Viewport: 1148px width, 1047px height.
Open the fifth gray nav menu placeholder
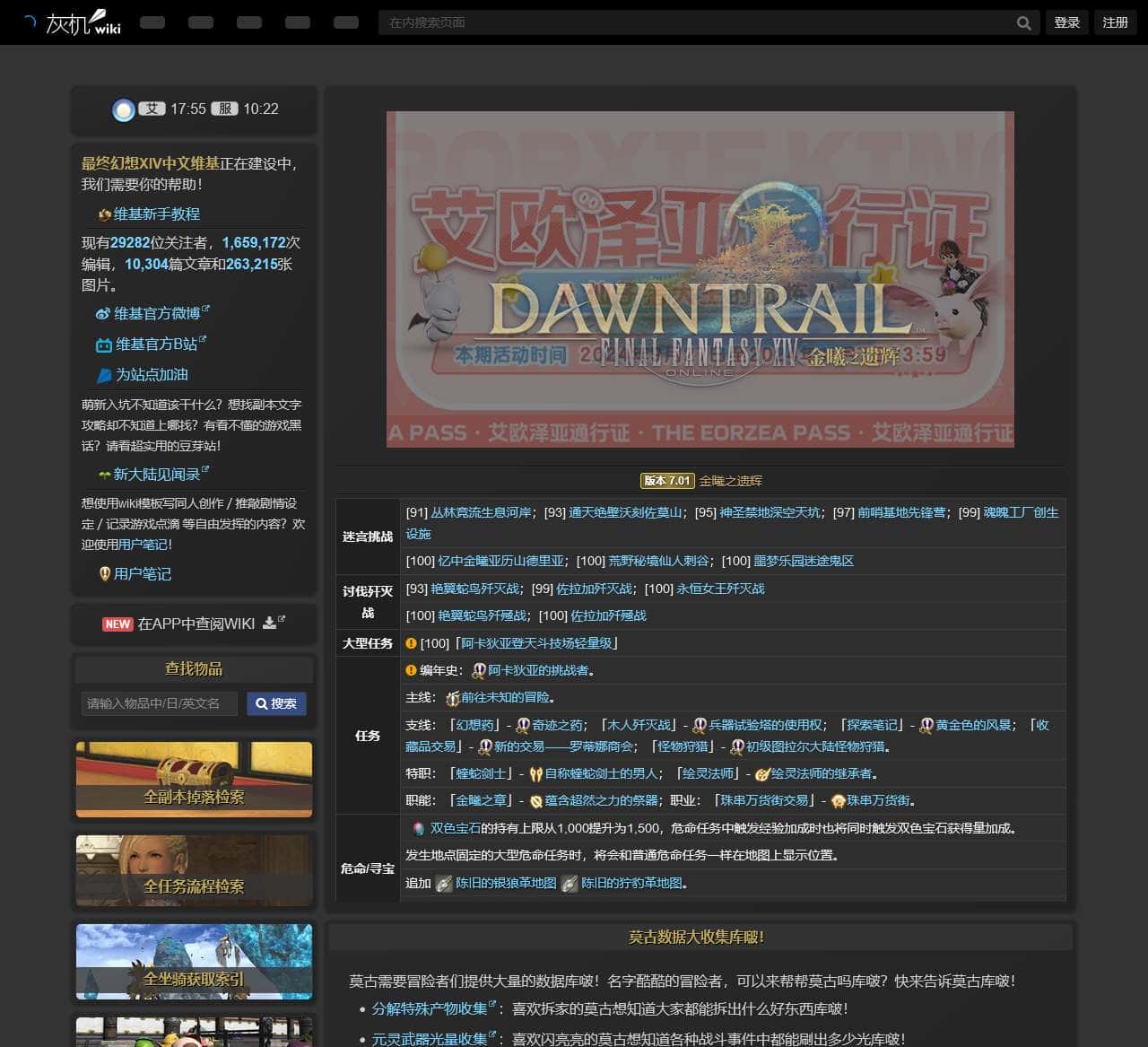[x=346, y=22]
